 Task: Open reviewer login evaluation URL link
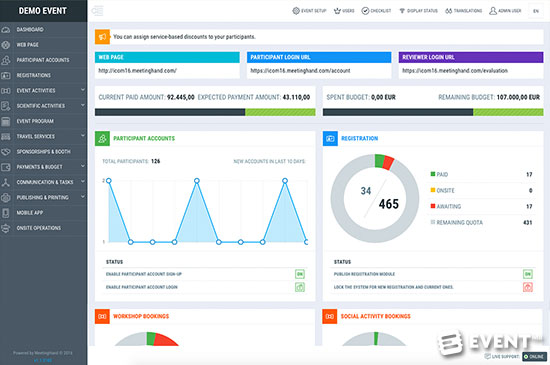pos(455,71)
